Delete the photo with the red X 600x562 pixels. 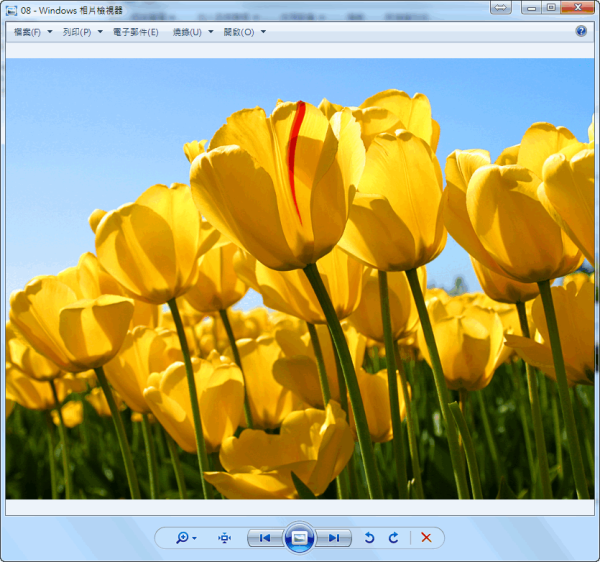426,538
